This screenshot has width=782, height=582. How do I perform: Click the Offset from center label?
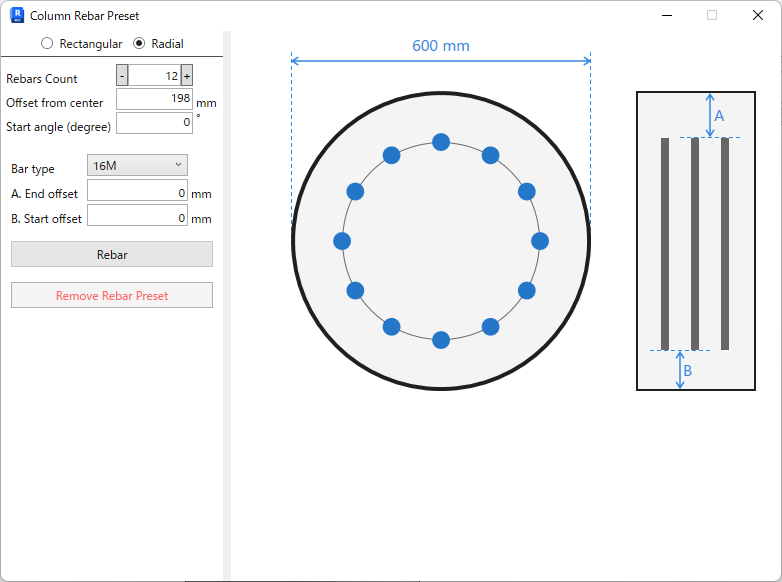point(54,103)
